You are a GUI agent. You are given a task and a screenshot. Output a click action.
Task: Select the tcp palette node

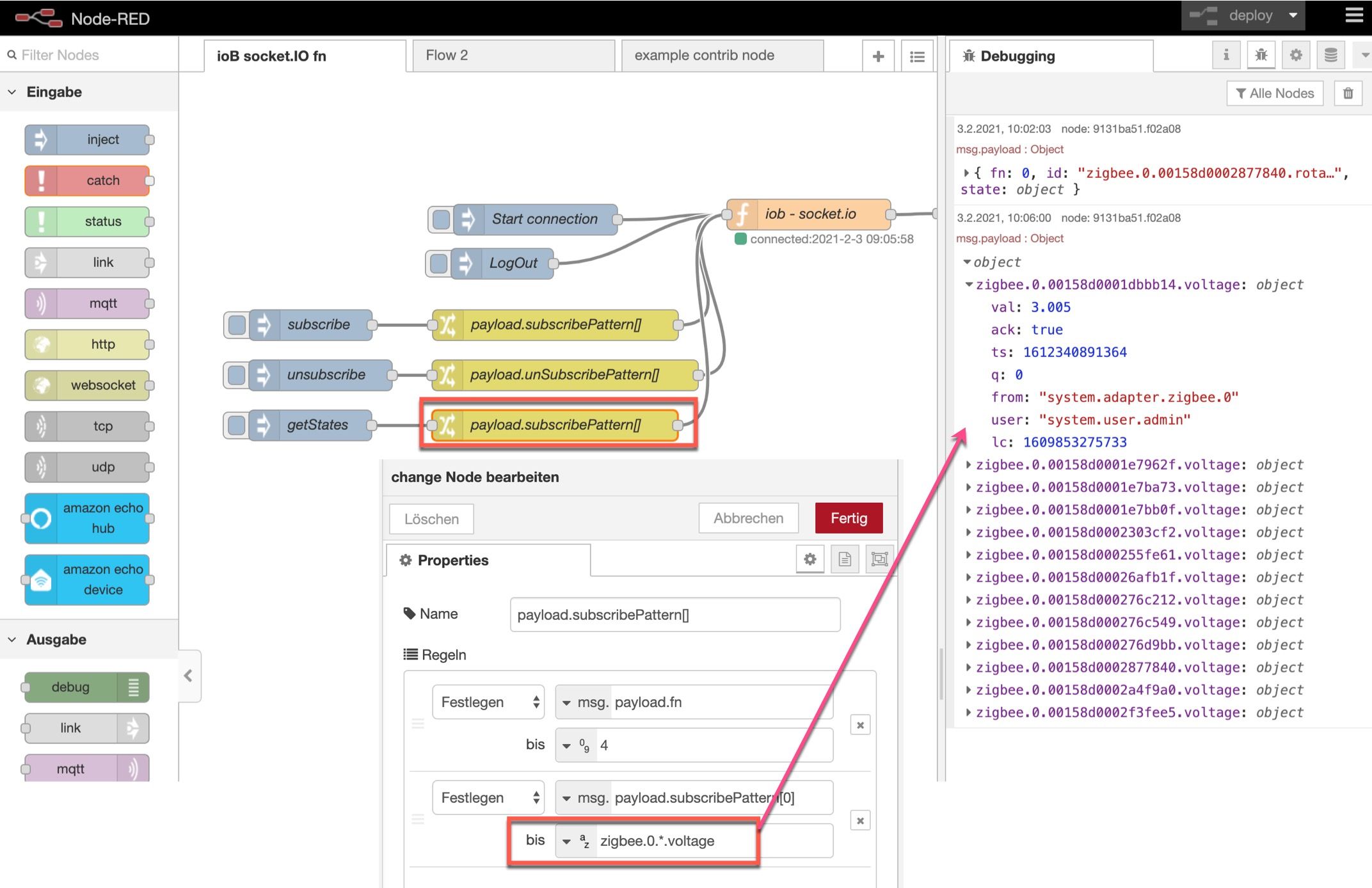(88, 426)
